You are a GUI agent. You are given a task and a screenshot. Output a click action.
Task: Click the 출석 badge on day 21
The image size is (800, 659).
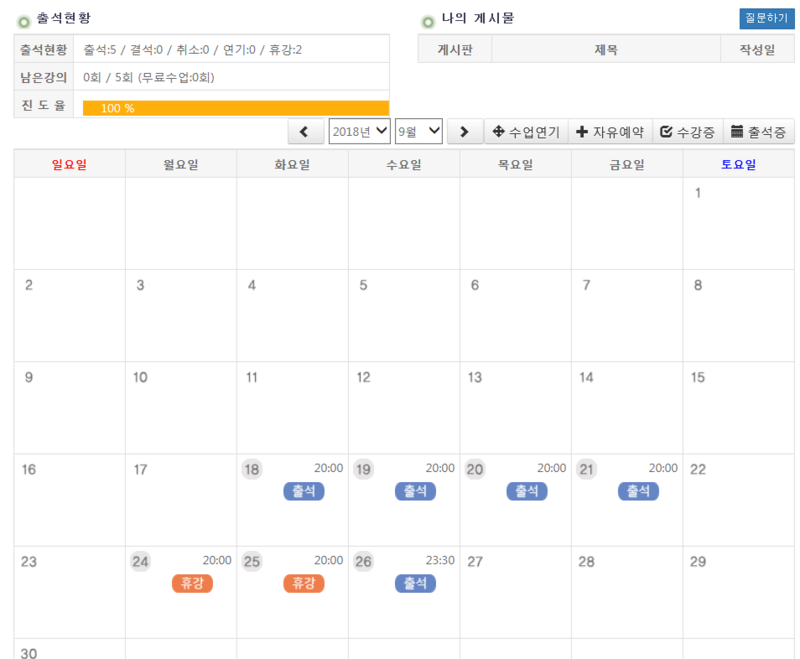638,491
